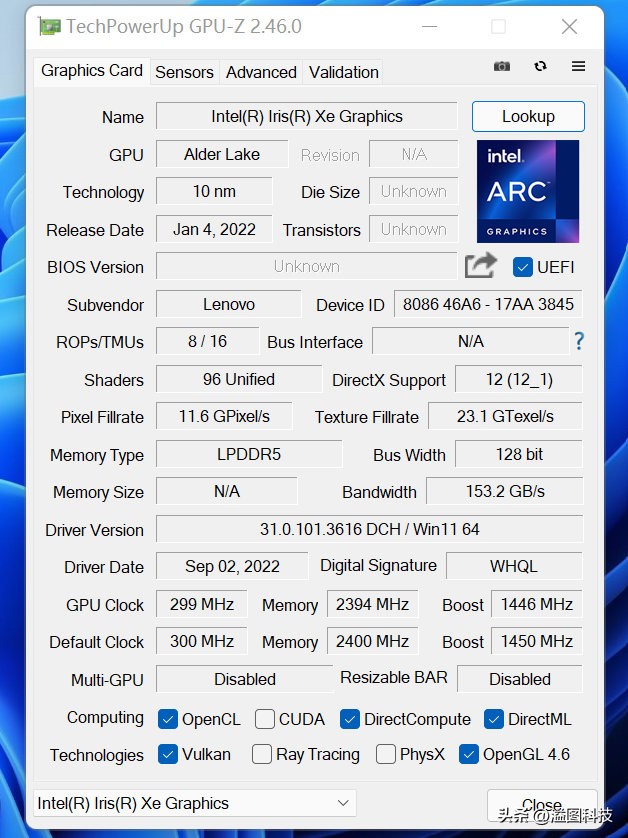Click the Close button
The image size is (628, 838).
(x=542, y=805)
